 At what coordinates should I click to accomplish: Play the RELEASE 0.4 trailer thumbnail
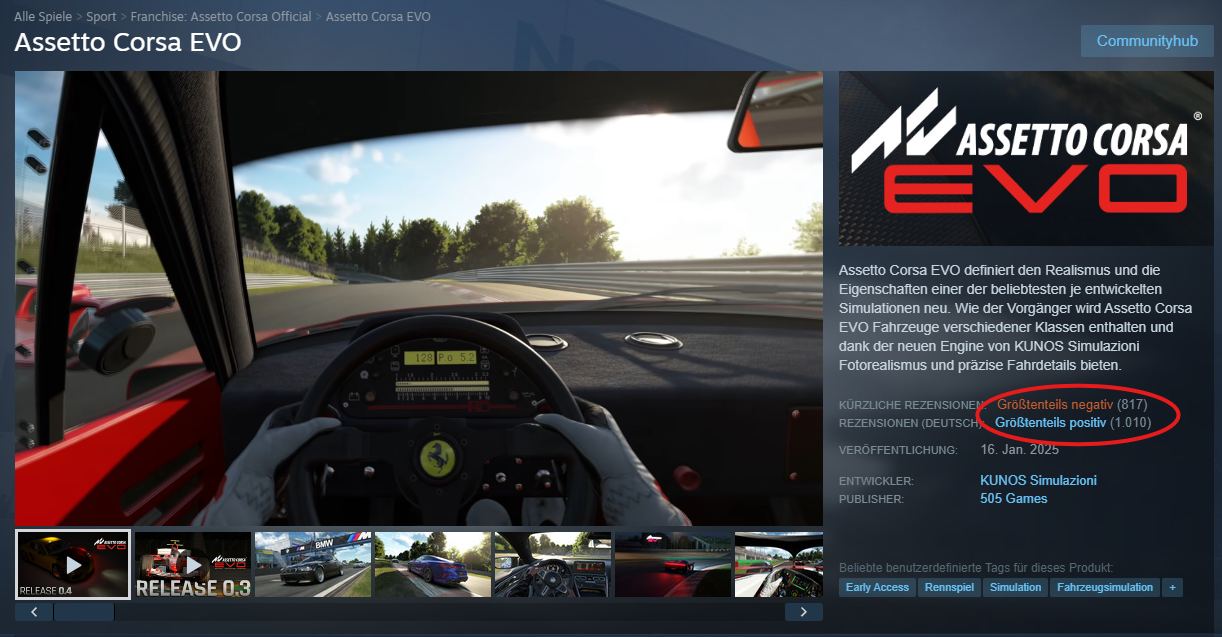point(73,565)
